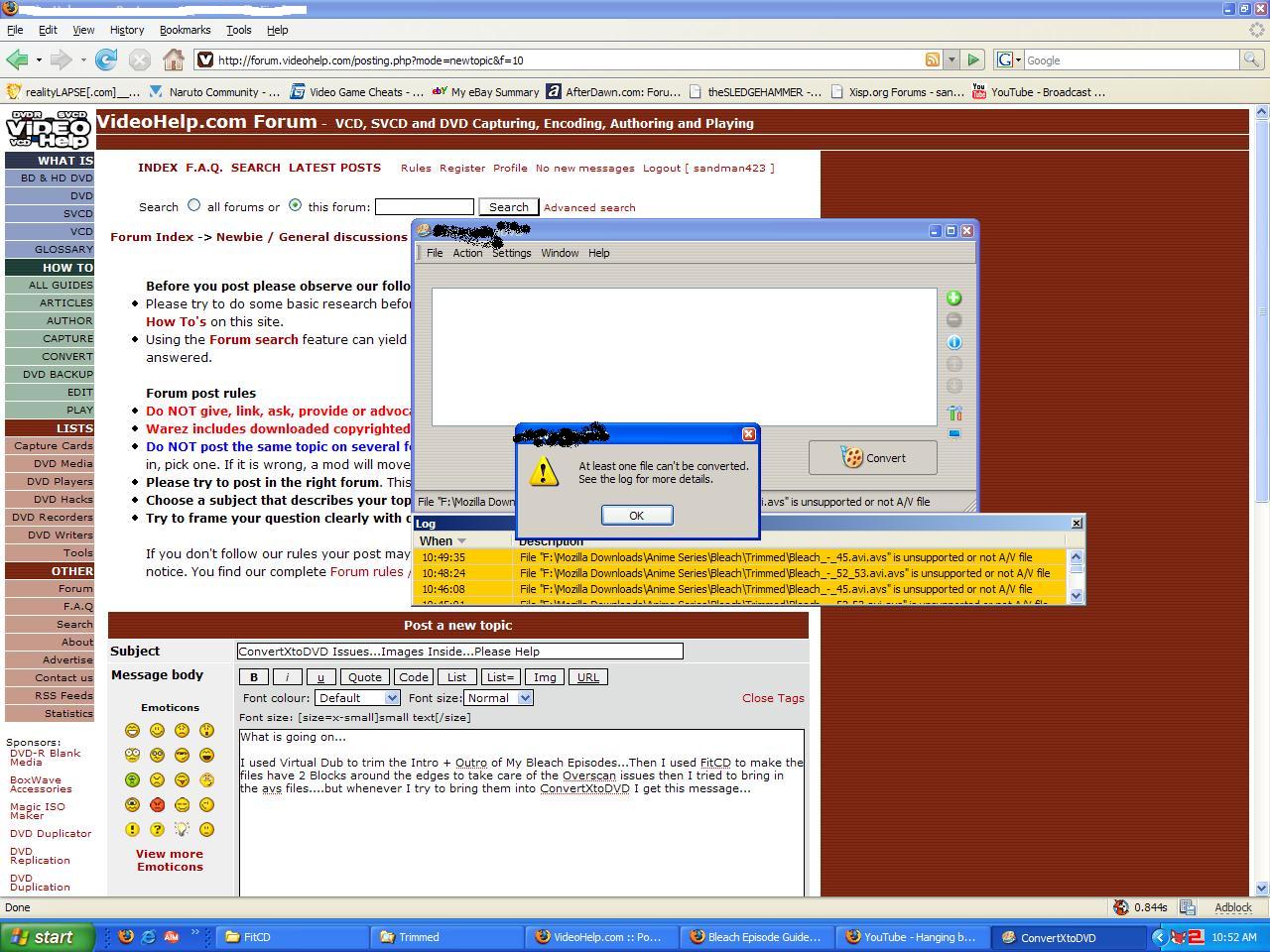1270x952 pixels.
Task: Insert the red angry face emoticon
Action: tap(157, 804)
